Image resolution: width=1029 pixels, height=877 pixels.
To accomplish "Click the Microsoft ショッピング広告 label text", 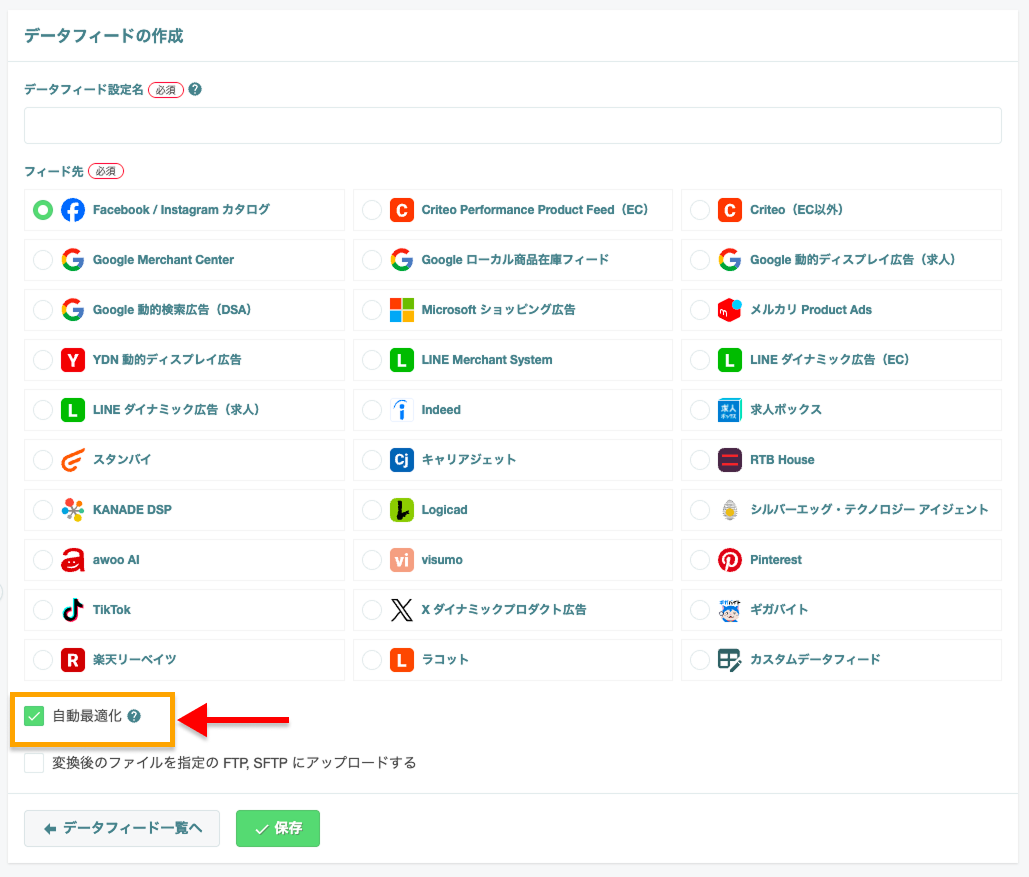I will pyautogui.click(x=498, y=310).
